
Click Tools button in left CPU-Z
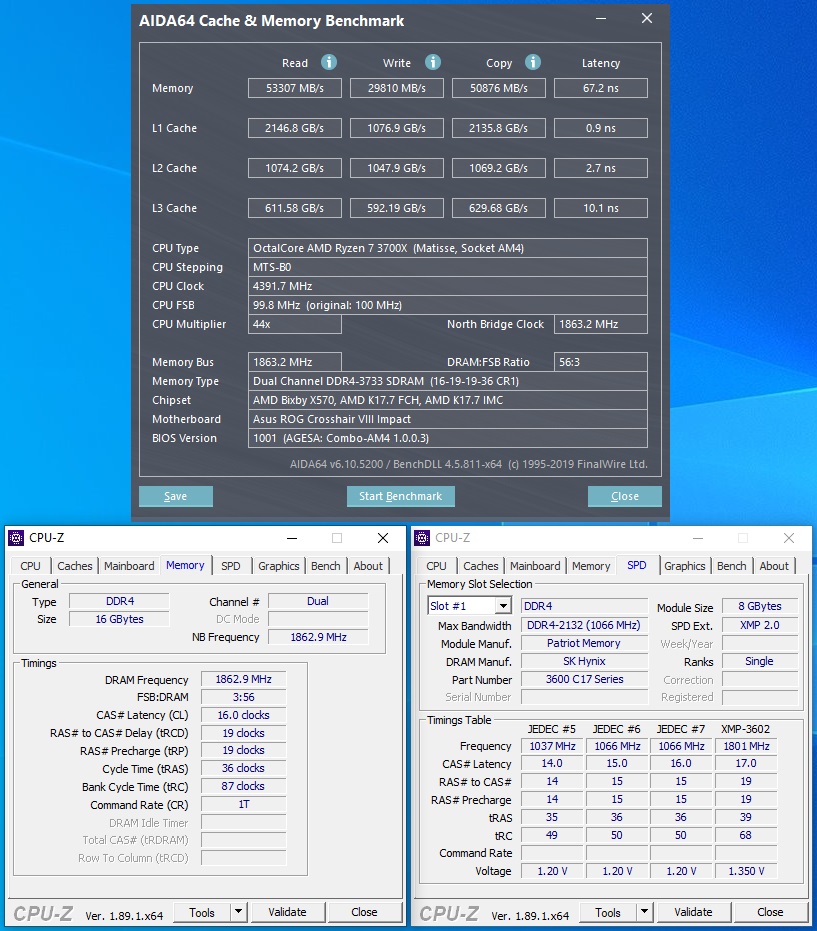click(202, 912)
